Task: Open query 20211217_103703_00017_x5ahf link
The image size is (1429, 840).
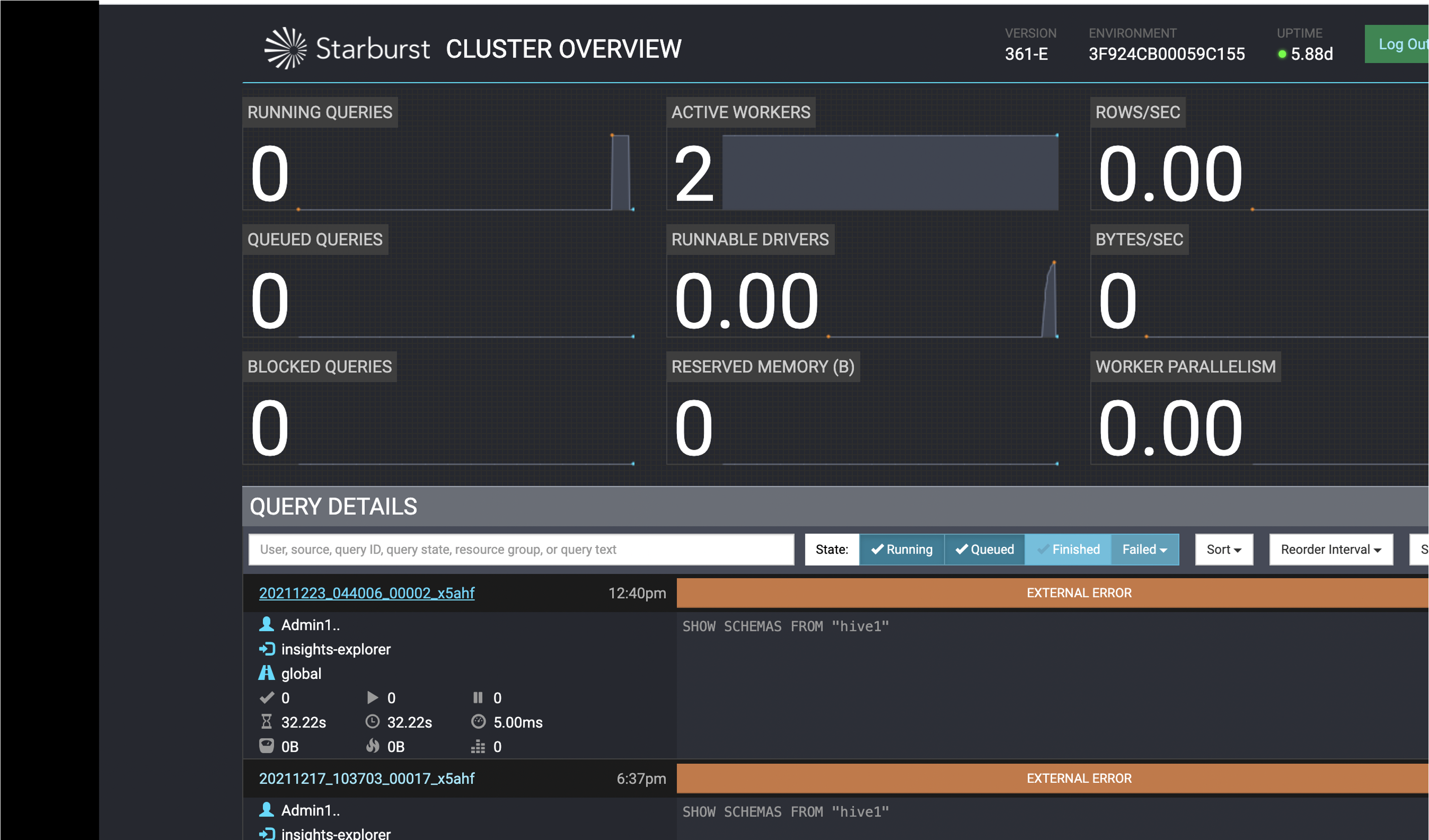Action: [367, 778]
